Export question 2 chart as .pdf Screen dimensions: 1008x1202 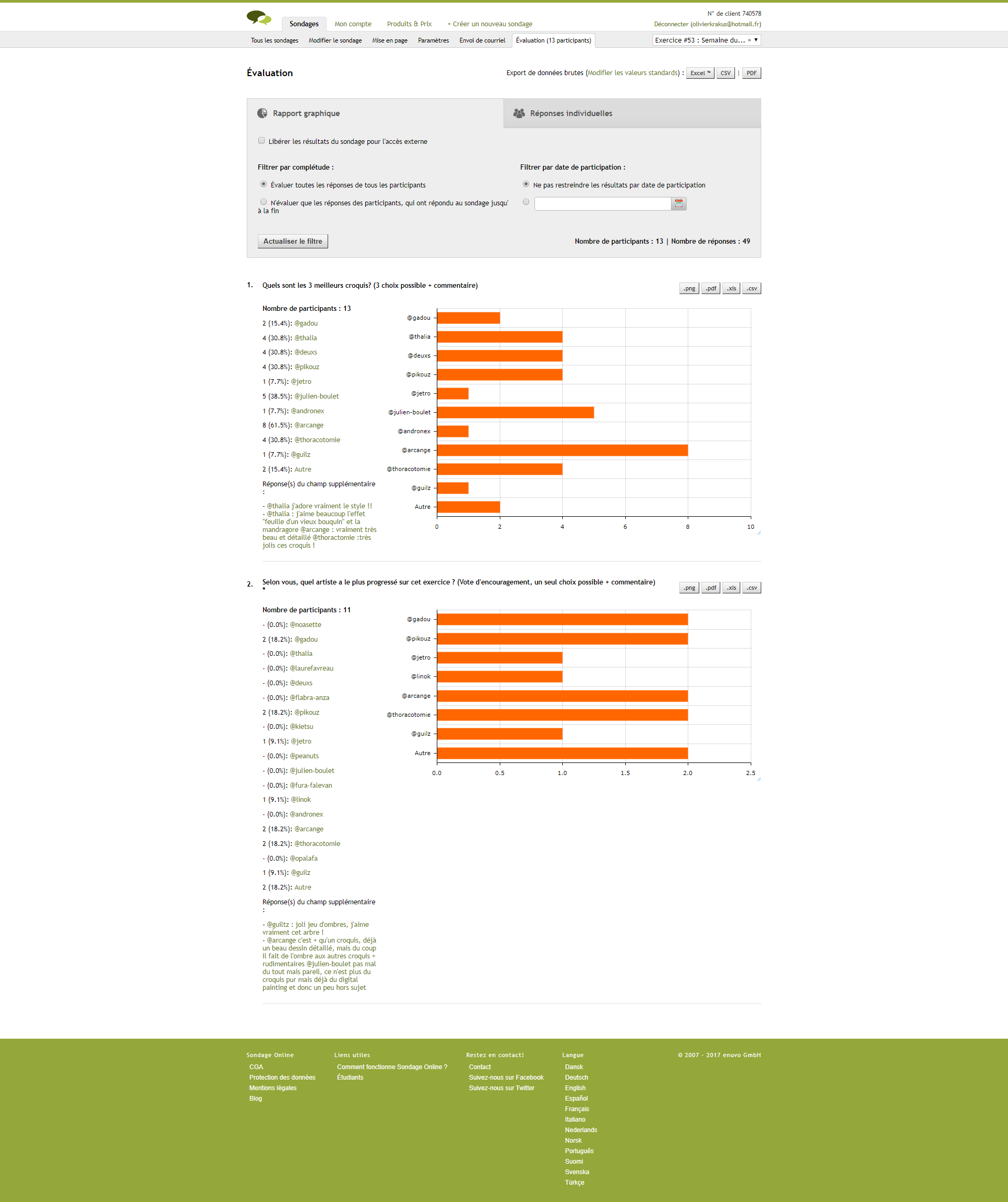710,588
